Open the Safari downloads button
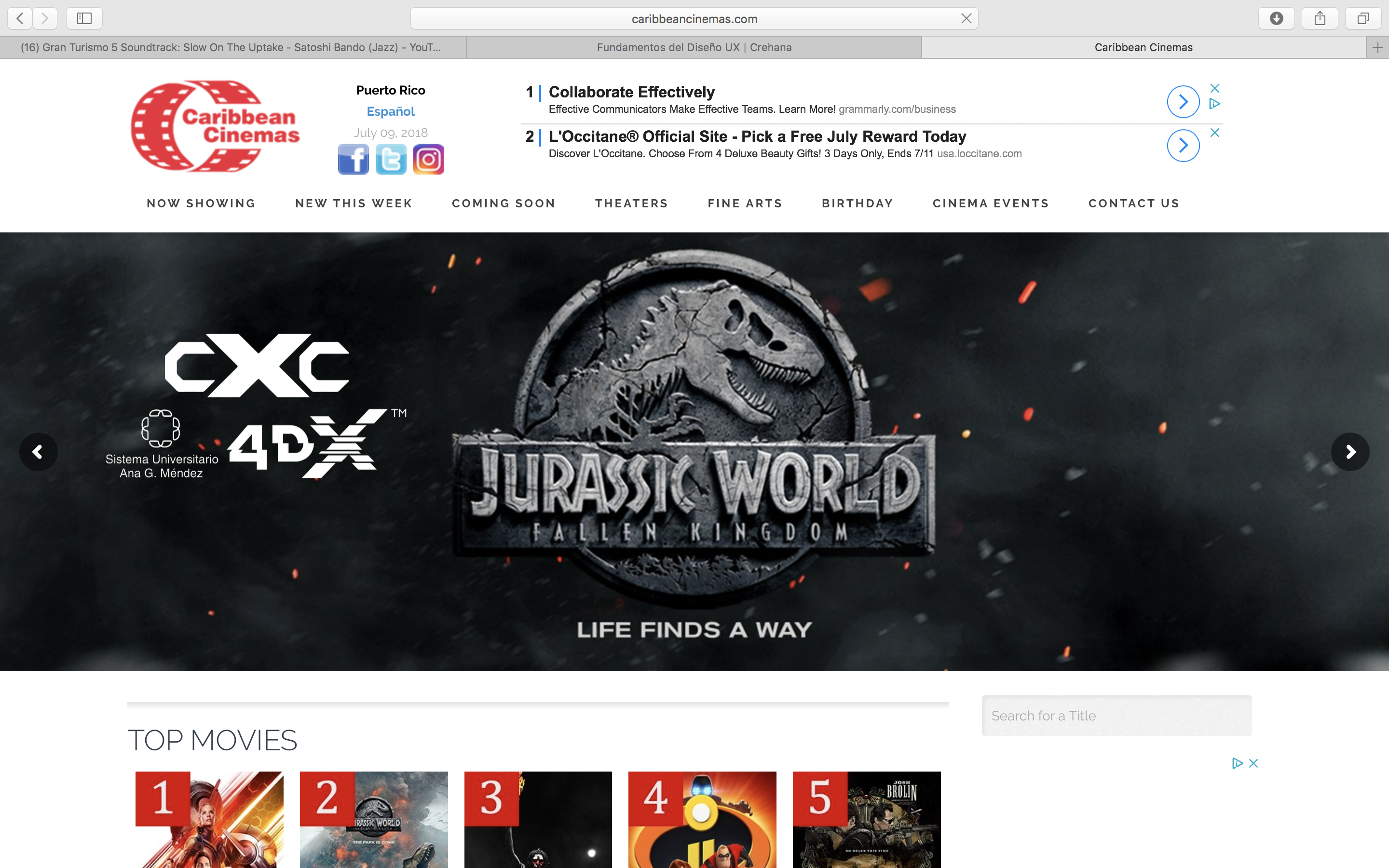1389x868 pixels. point(1277,18)
